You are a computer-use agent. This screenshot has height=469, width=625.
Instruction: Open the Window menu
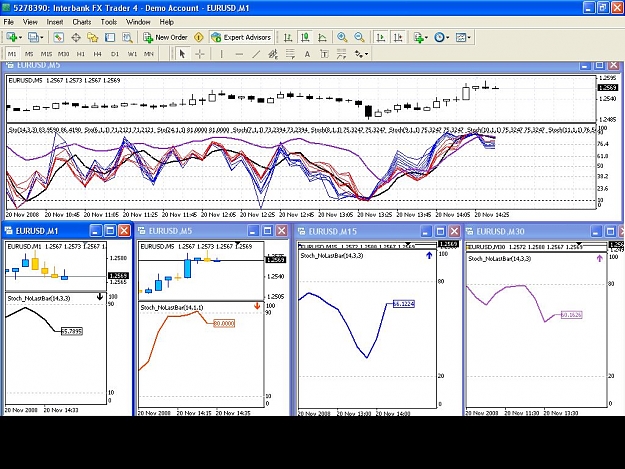pos(138,22)
